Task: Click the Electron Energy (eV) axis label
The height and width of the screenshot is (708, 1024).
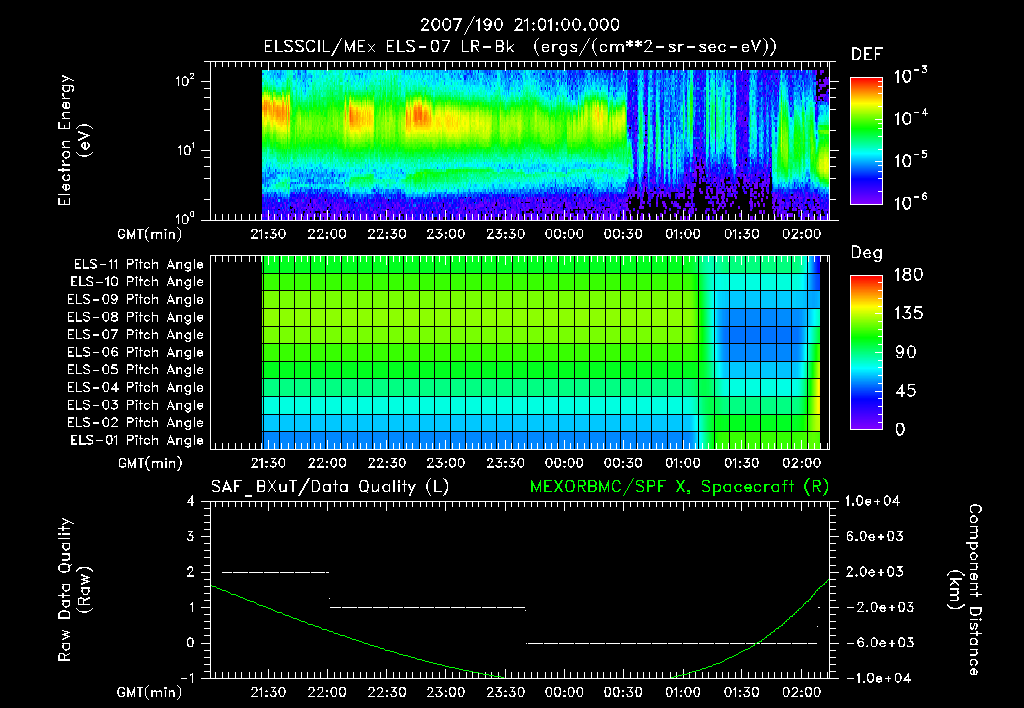Action: tap(74, 140)
